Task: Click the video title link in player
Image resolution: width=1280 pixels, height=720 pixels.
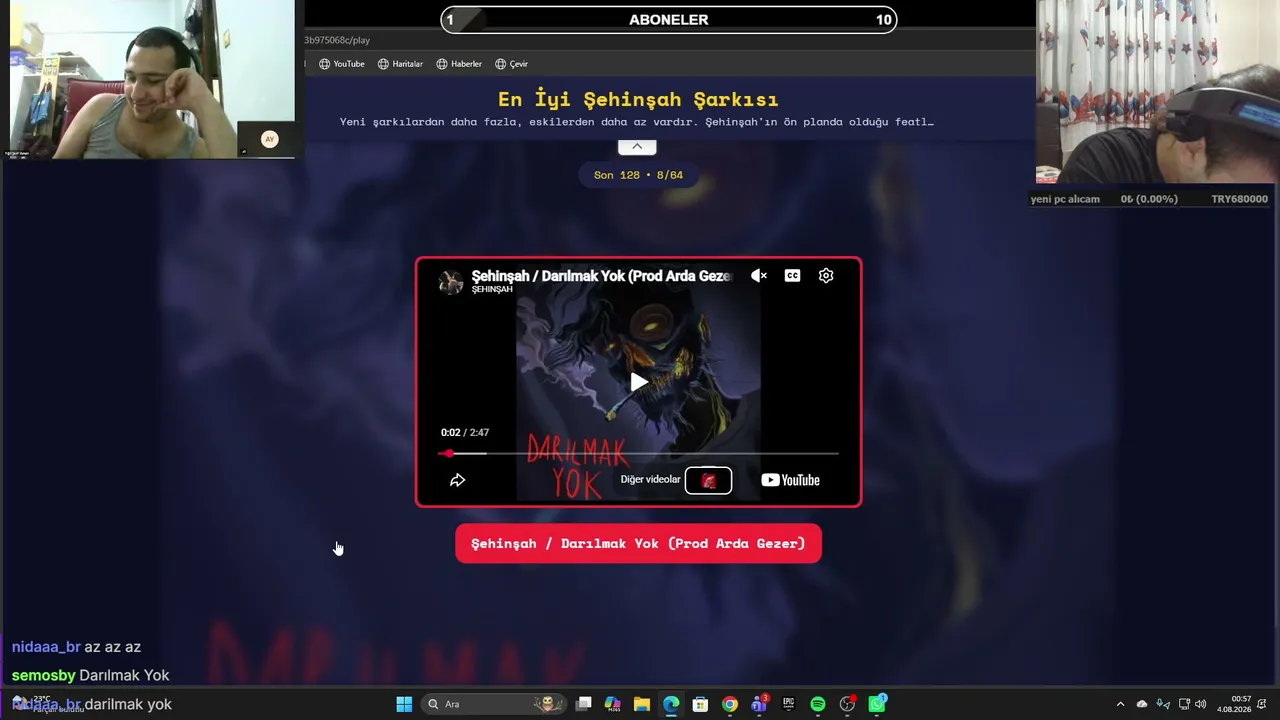Action: click(601, 276)
